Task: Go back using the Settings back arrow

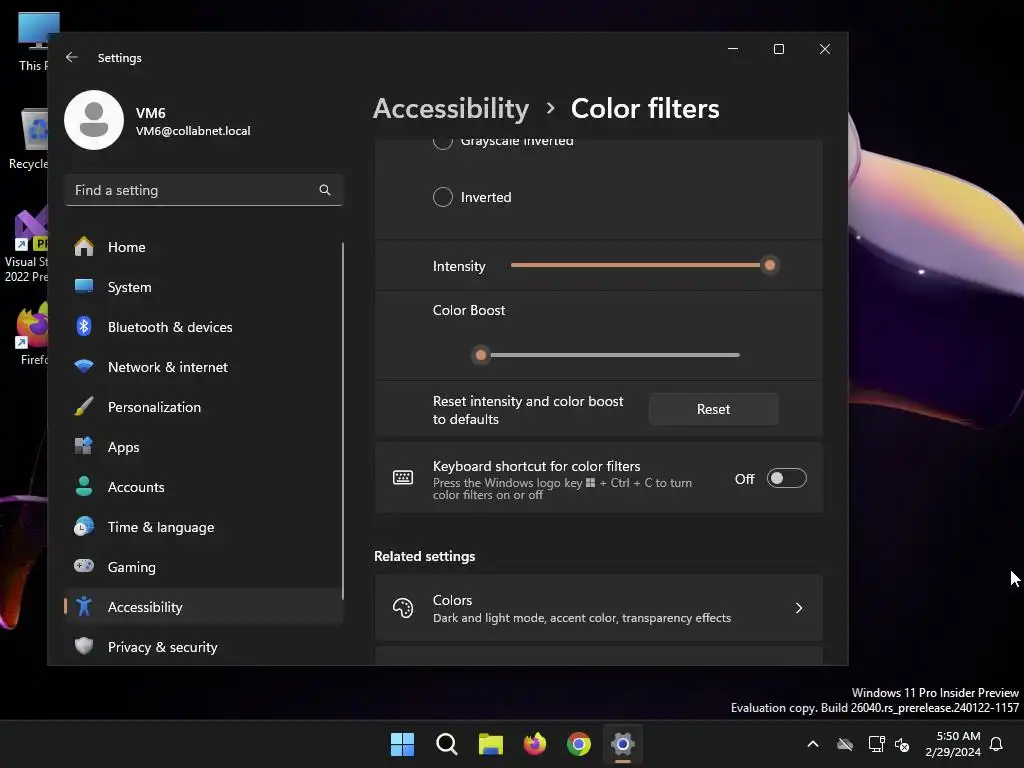Action: pyautogui.click(x=72, y=57)
